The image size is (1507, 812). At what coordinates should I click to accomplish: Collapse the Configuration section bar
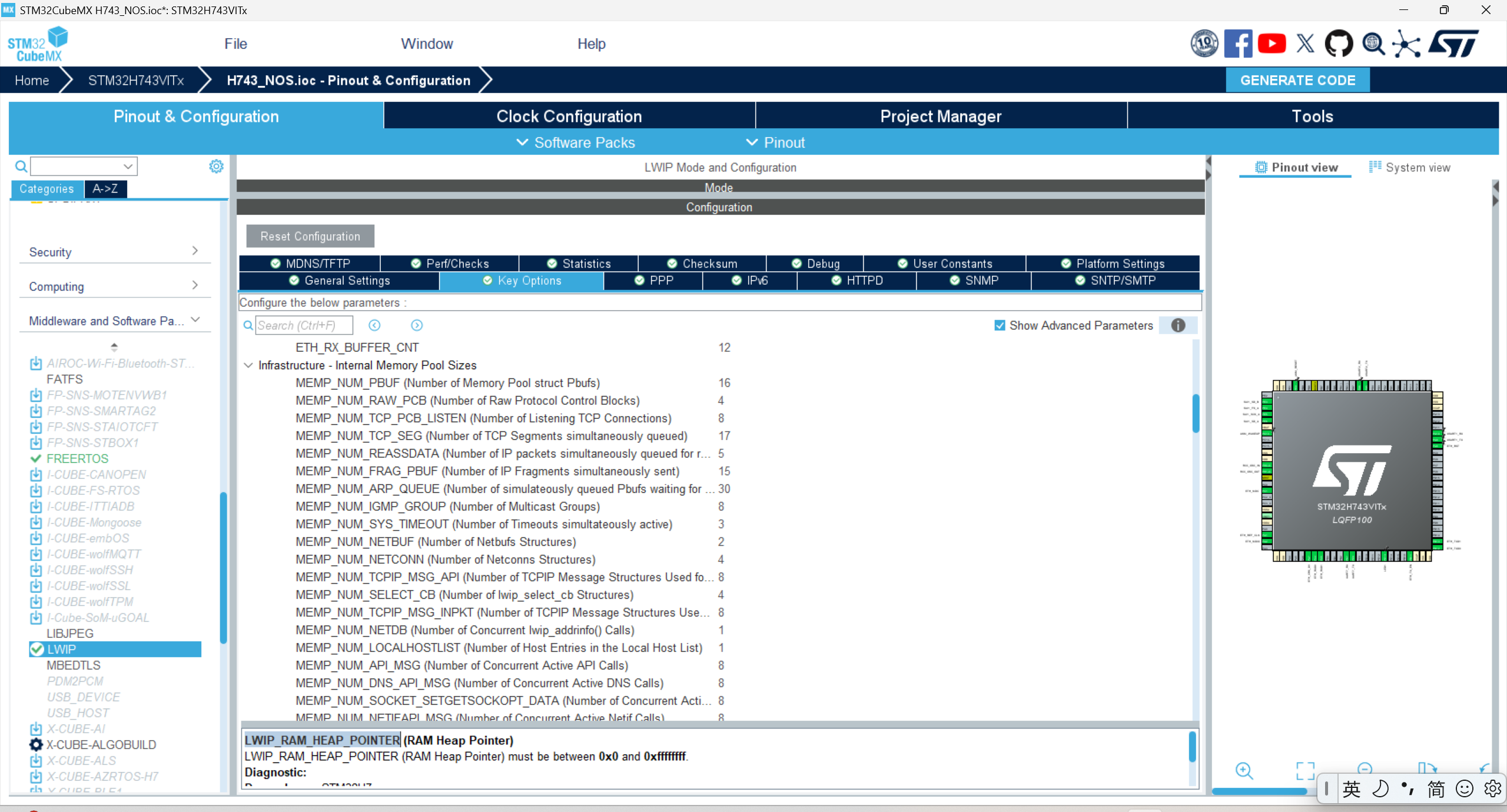(720, 207)
